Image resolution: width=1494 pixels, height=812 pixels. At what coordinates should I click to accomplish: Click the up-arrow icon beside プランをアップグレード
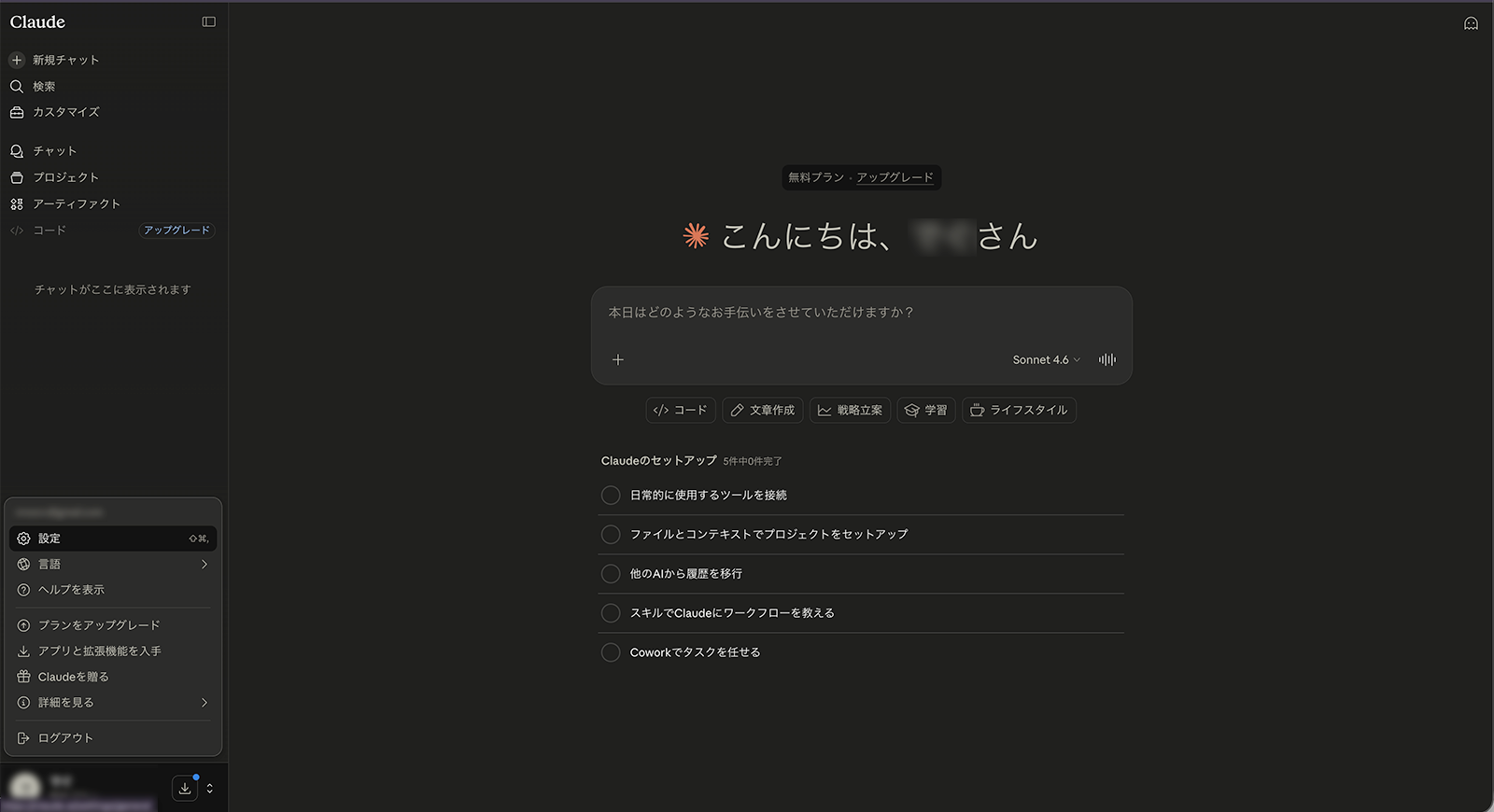pyautogui.click(x=24, y=625)
